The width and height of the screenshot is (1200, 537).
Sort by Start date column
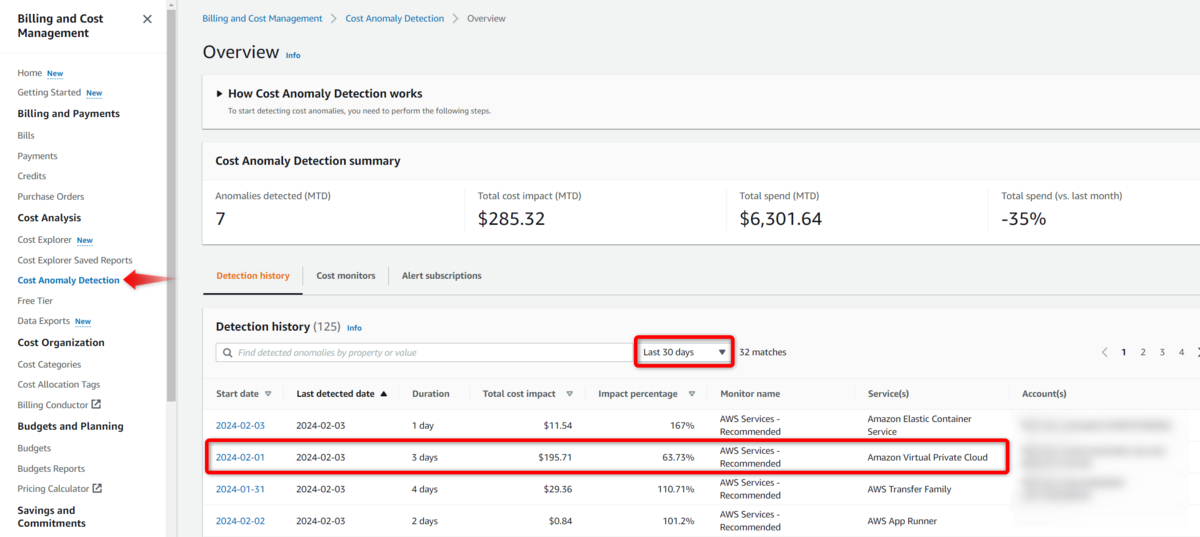tap(243, 394)
